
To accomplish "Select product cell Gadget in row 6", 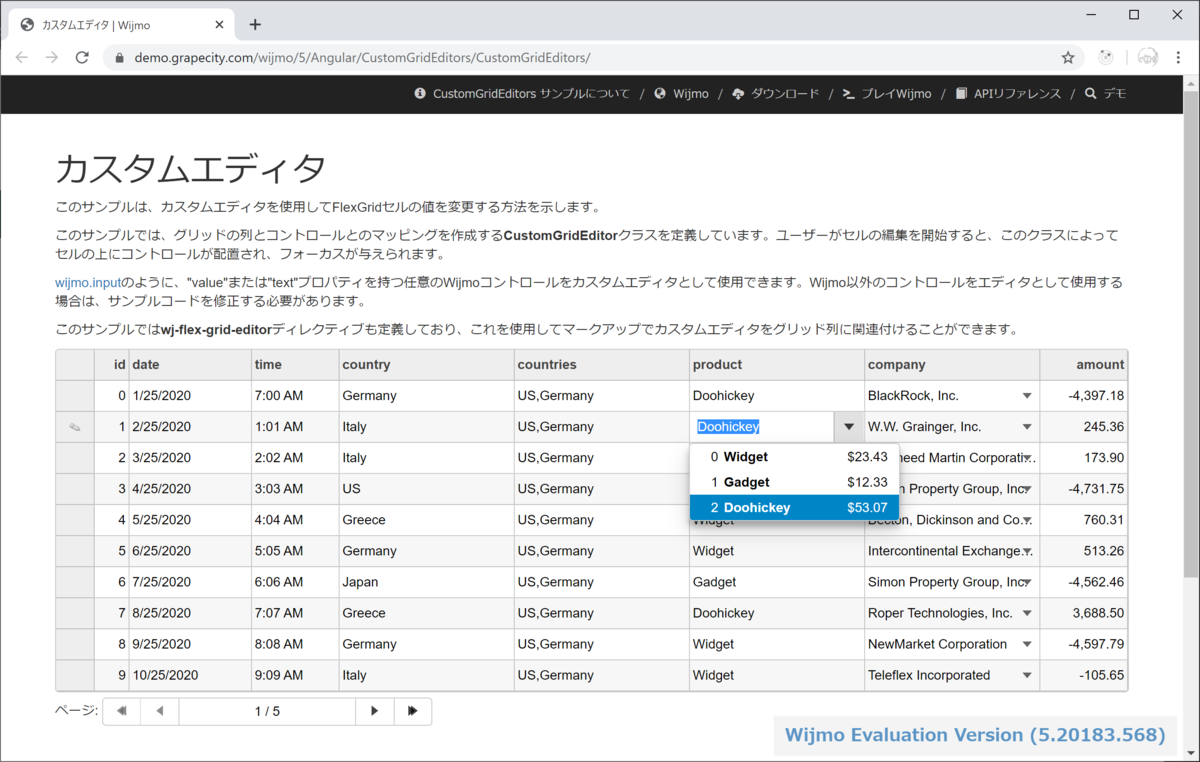I will coord(777,582).
